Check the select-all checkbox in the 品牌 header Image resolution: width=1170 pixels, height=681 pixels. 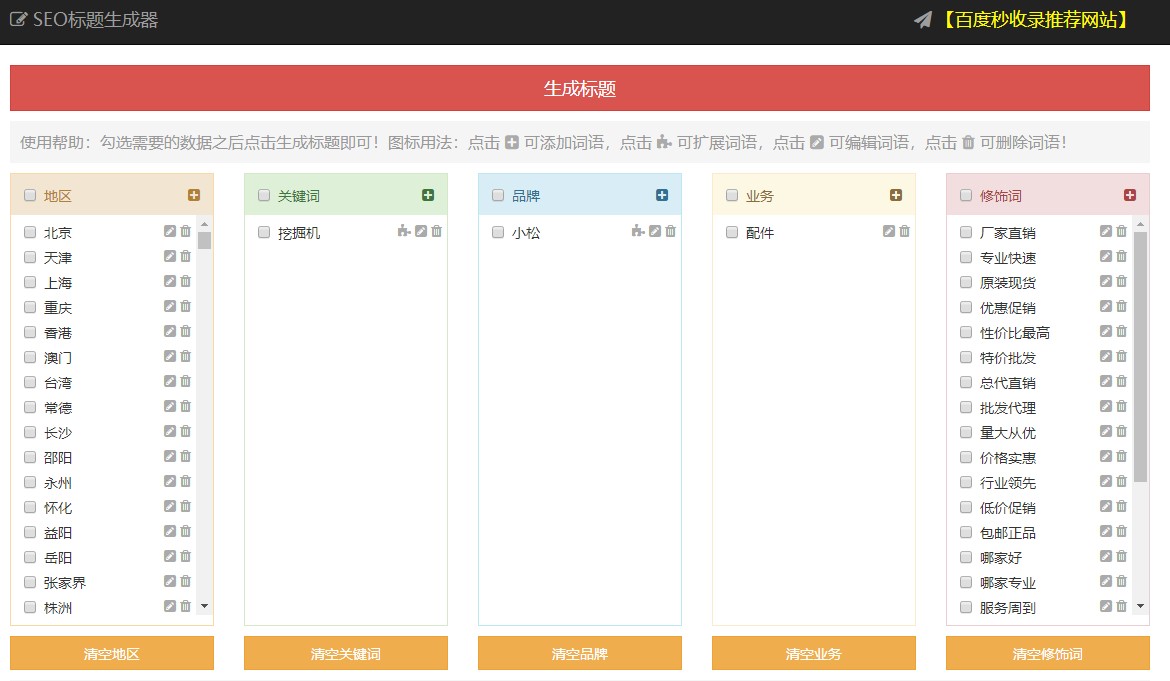497,195
